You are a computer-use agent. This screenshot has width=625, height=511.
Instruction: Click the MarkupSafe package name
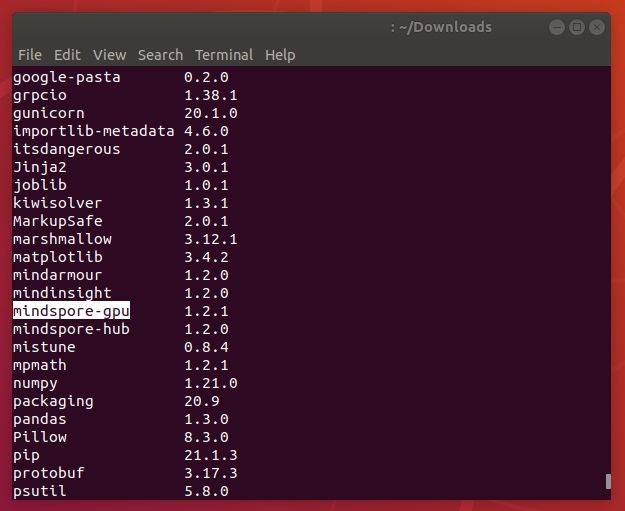(58, 221)
